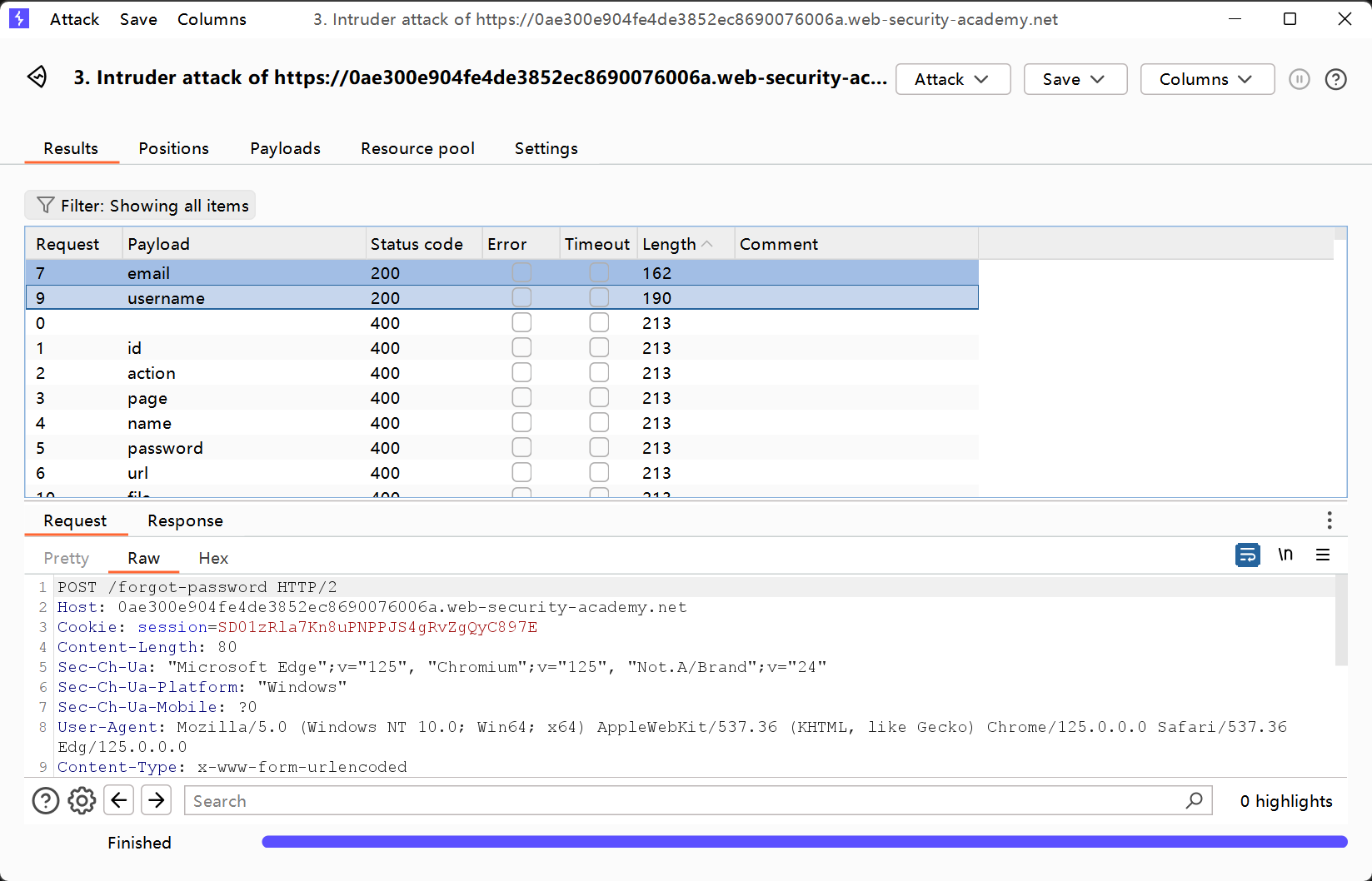Open the editor hamburger menu icon

point(1323,554)
